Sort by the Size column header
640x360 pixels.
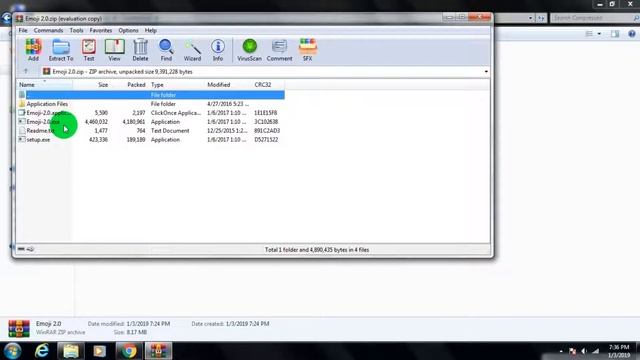(x=91, y=85)
